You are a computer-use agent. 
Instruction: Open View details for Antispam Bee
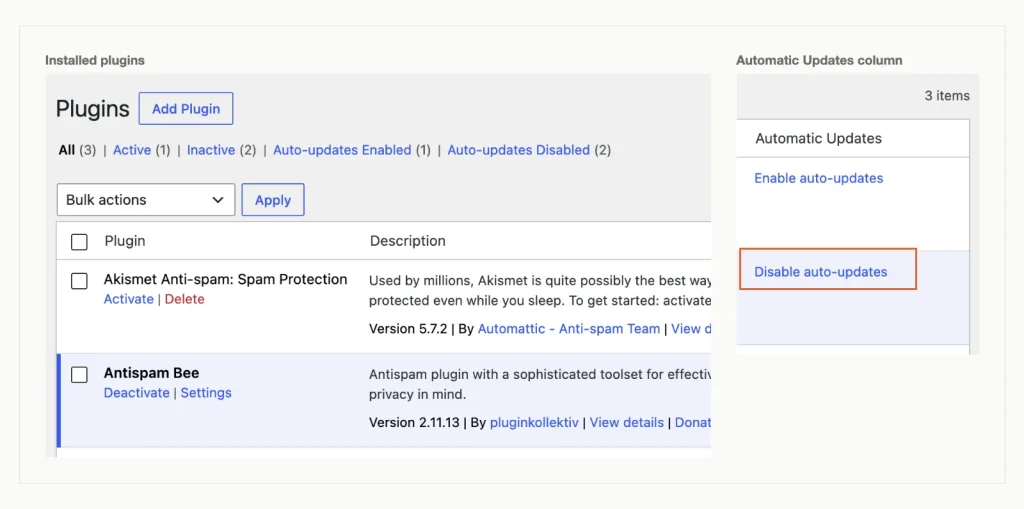(x=626, y=423)
